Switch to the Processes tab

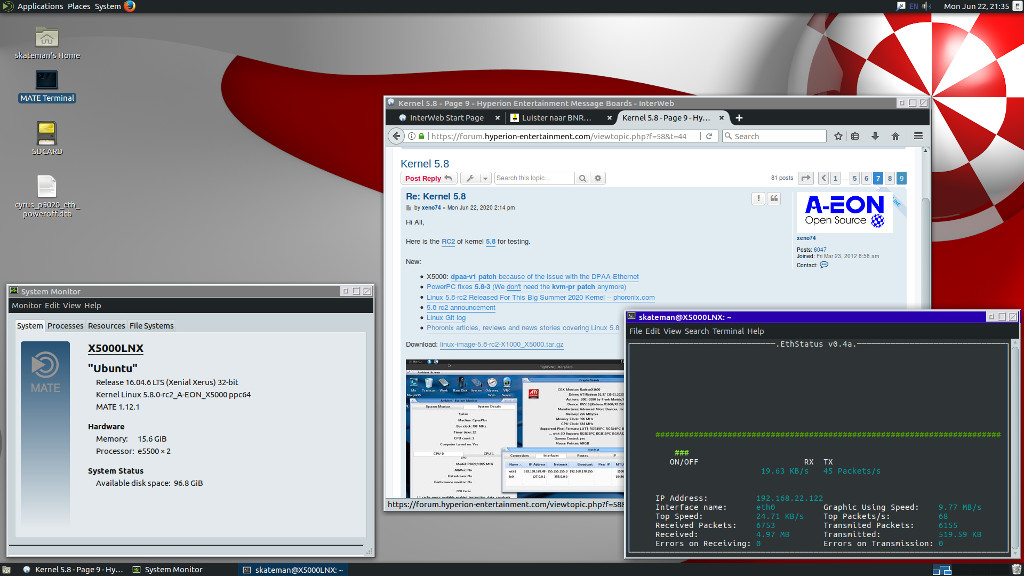[x=65, y=325]
